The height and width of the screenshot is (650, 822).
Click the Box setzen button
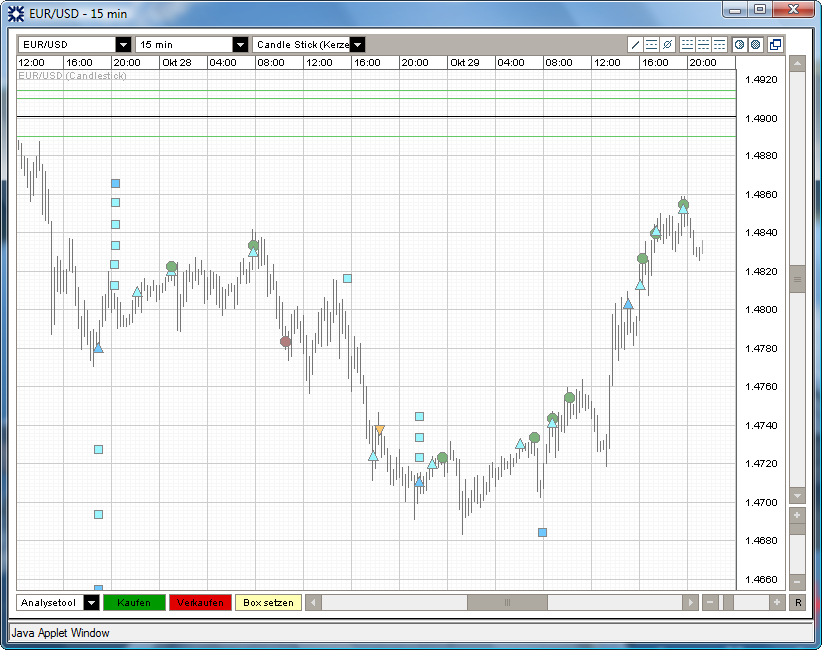[268, 602]
